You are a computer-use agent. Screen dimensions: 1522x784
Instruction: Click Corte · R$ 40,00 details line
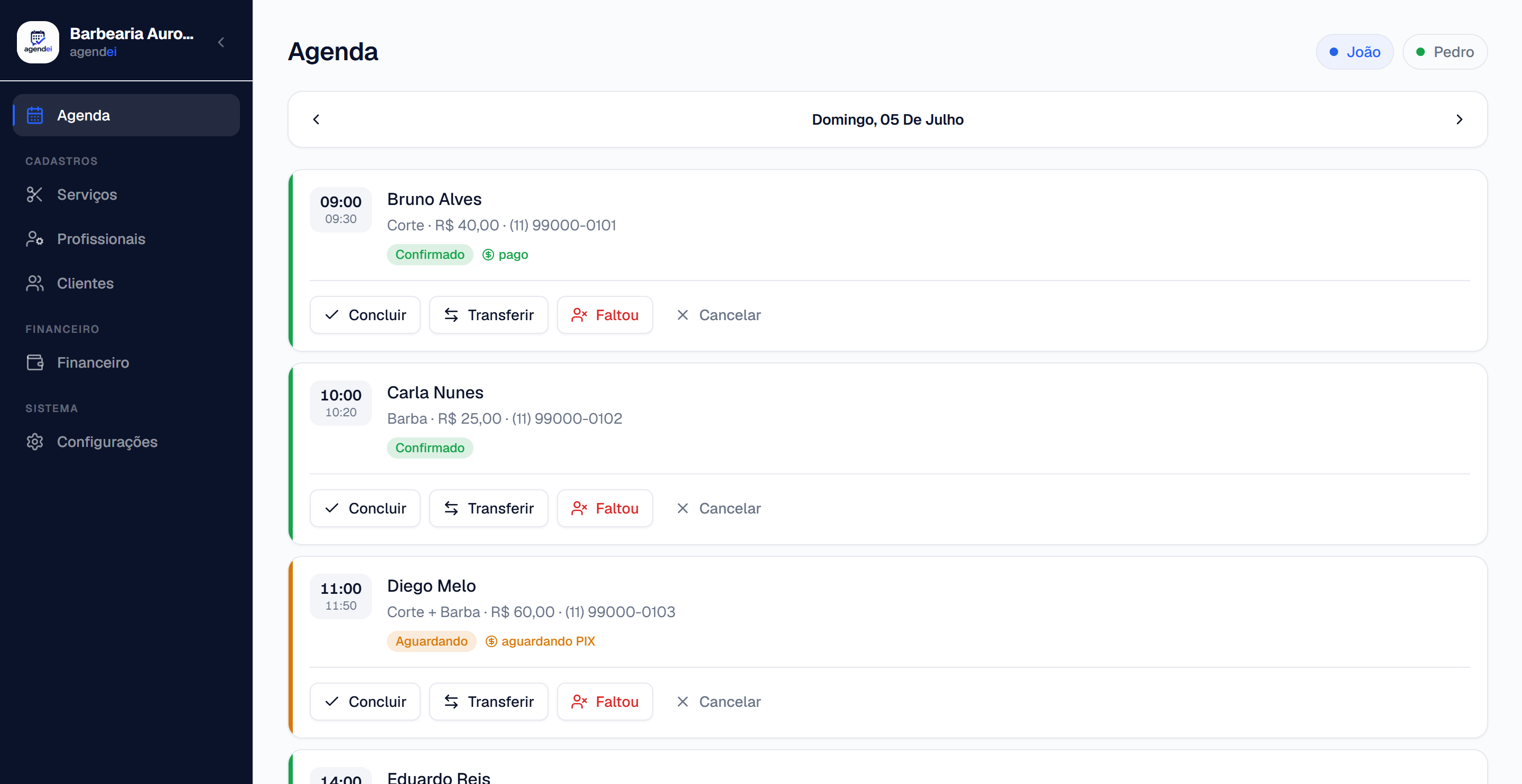(502, 225)
